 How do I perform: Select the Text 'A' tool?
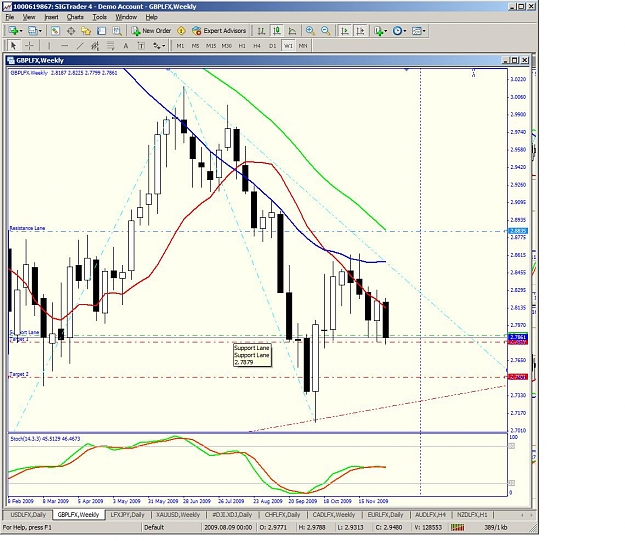126,46
